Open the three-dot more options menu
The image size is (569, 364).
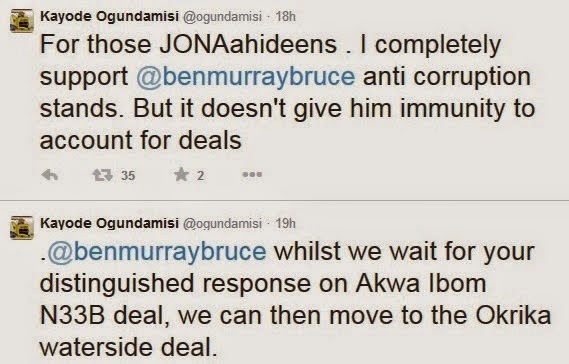252,175
